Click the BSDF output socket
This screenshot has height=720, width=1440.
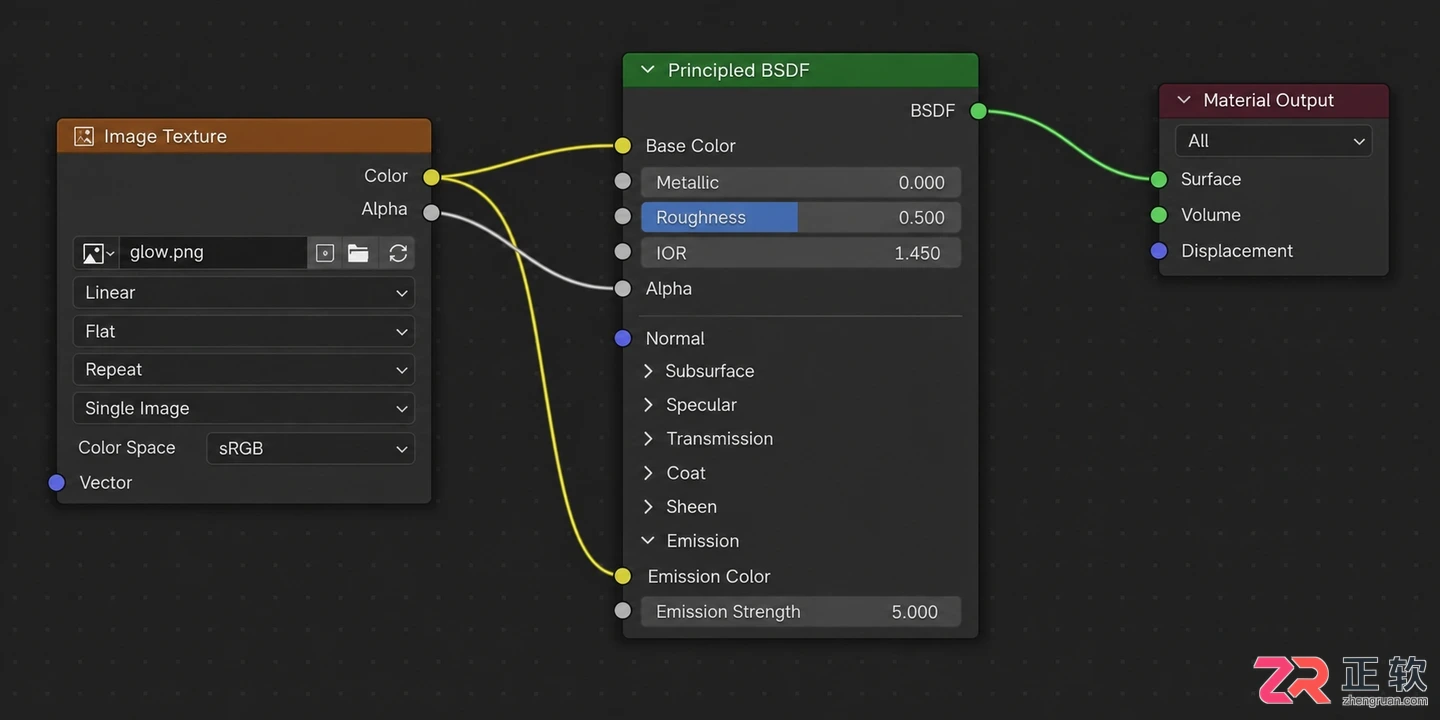point(979,111)
